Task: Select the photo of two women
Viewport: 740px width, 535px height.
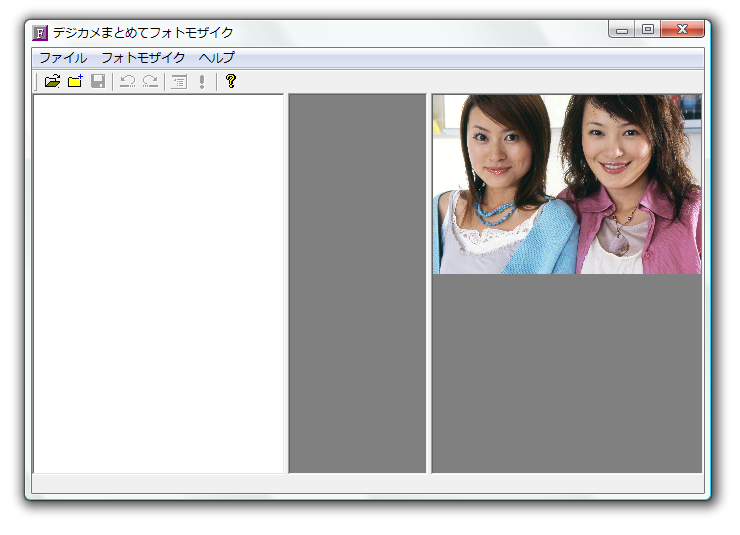Action: [567, 184]
